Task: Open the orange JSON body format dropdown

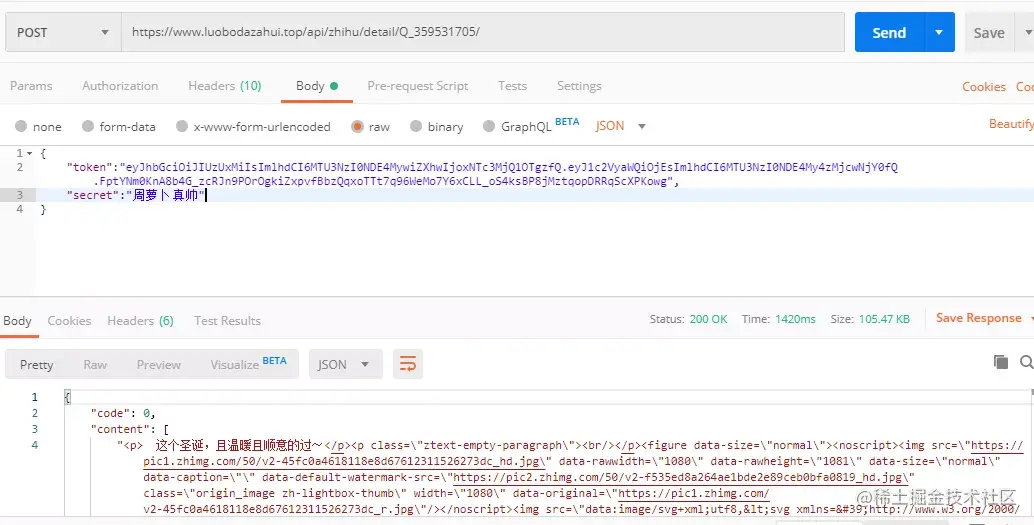Action: (x=621, y=126)
